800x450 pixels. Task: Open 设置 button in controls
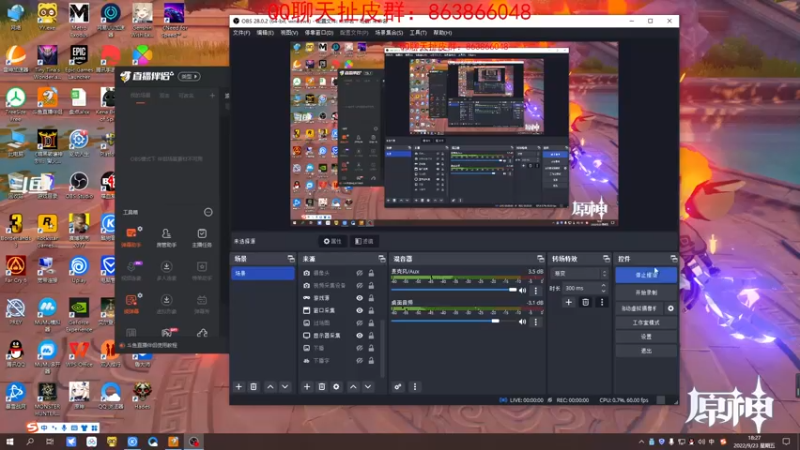646,337
